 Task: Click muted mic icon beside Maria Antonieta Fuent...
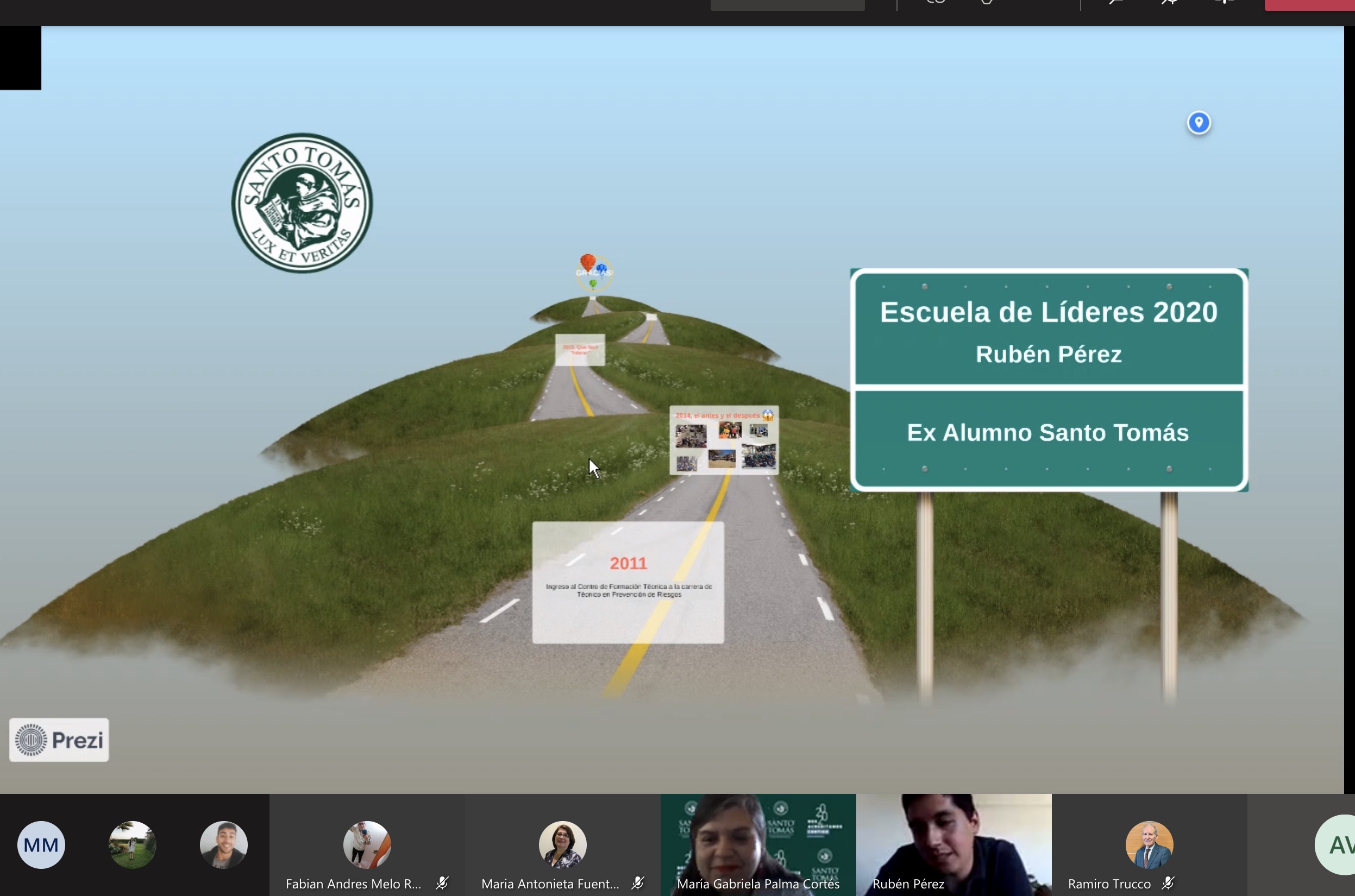[x=637, y=883]
